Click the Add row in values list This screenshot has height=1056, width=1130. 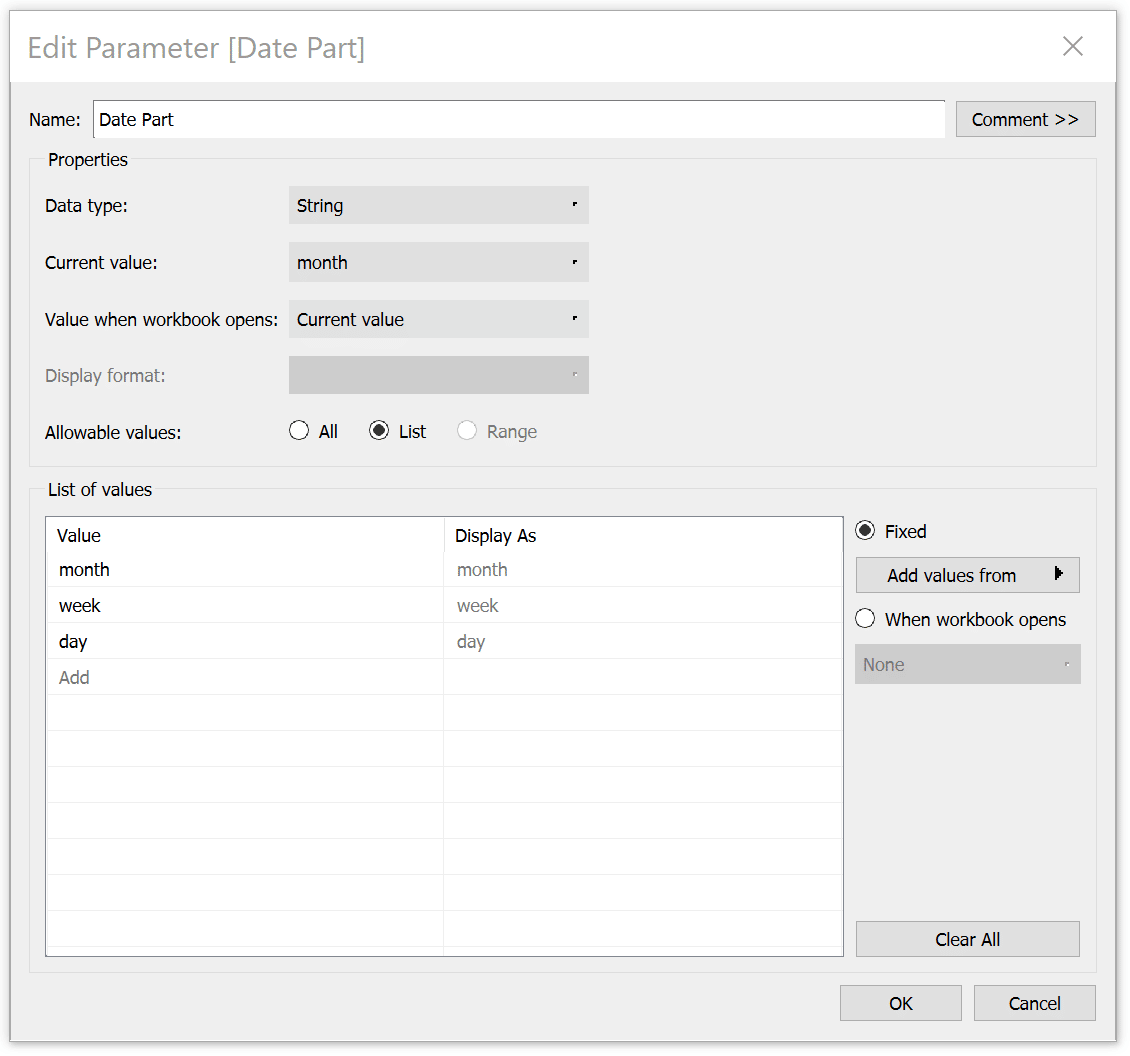coord(245,678)
